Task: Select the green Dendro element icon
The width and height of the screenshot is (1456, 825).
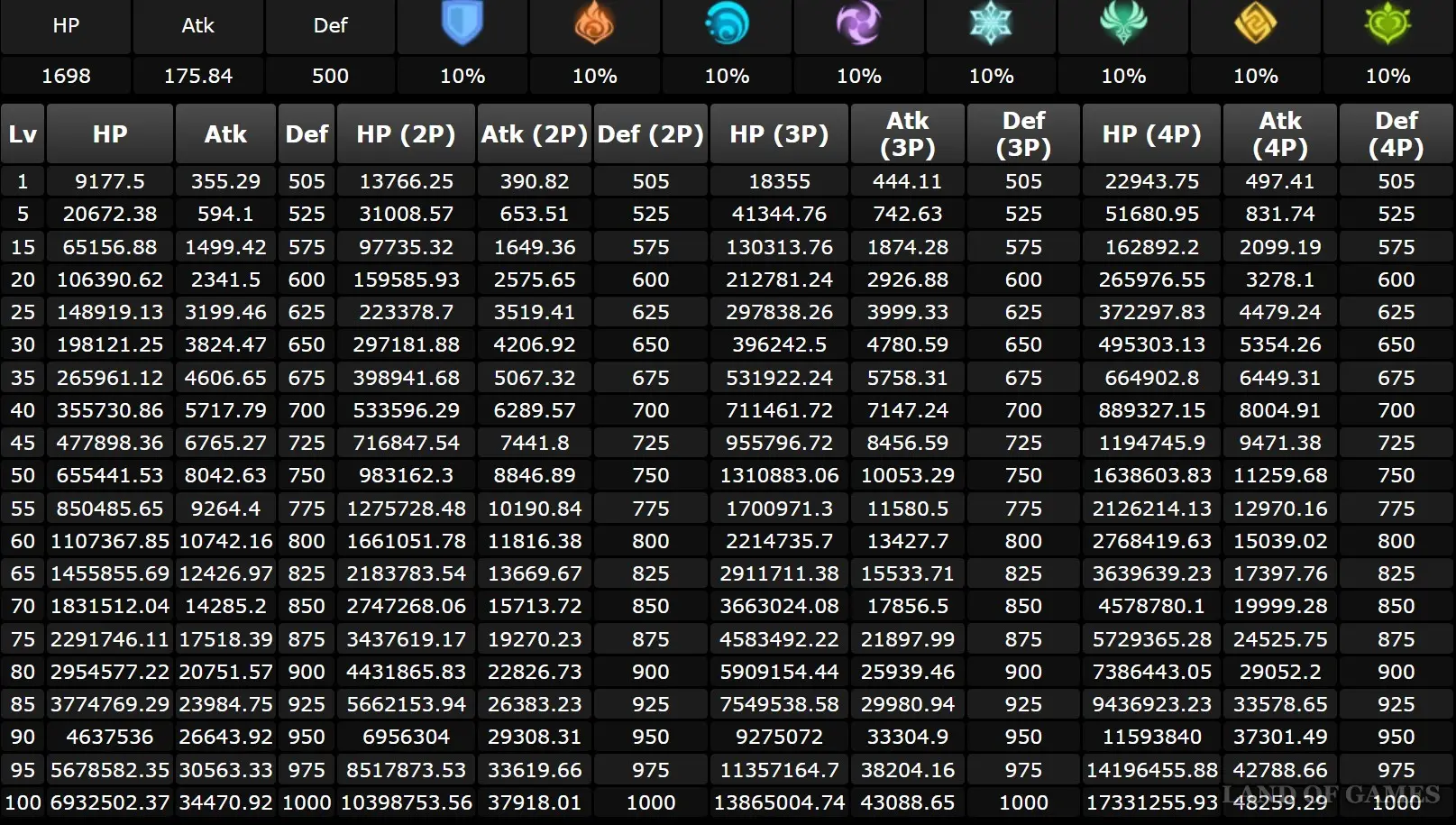Action: 1387,23
